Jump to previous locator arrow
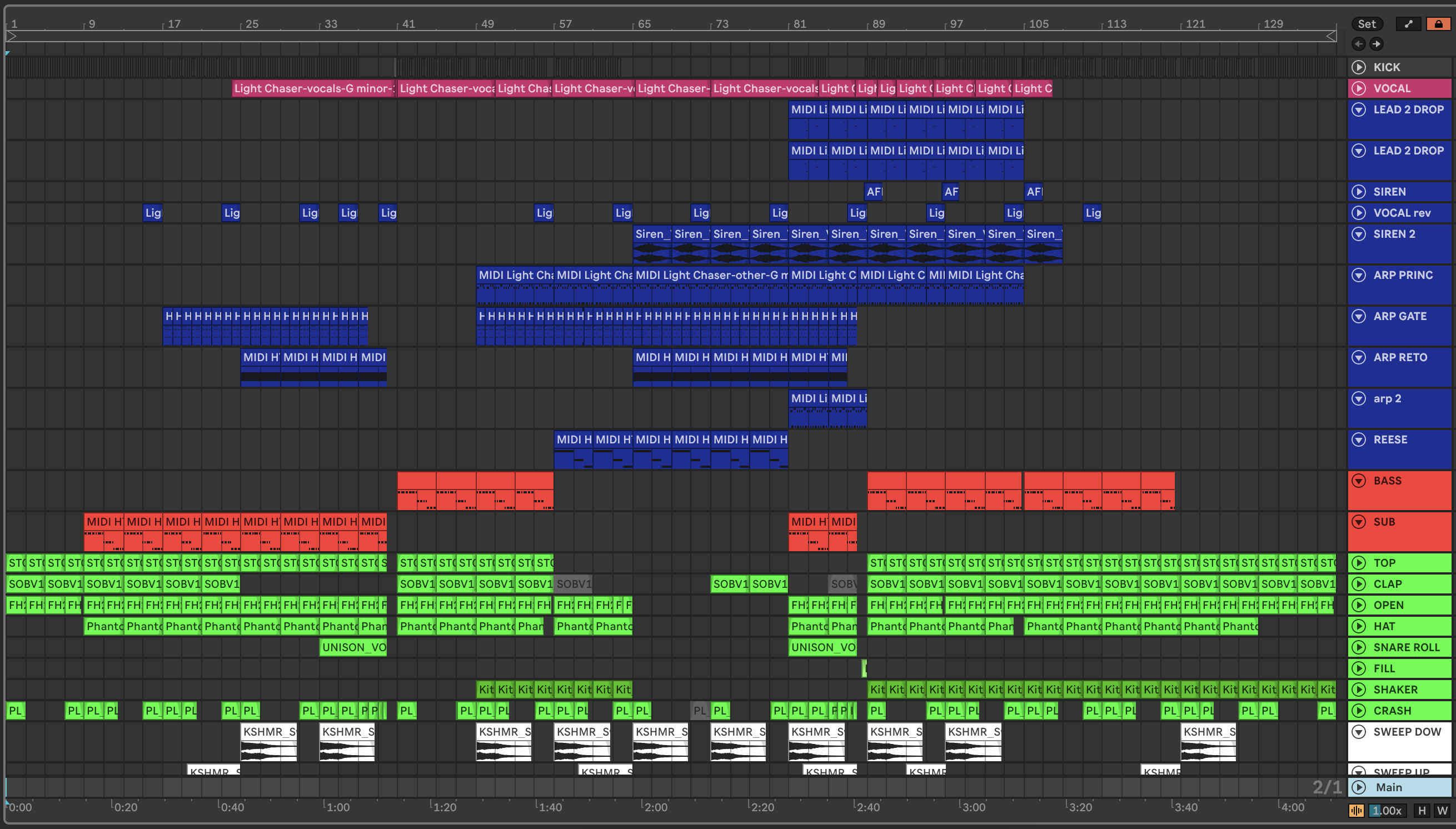The height and width of the screenshot is (829, 1456). tap(1359, 44)
